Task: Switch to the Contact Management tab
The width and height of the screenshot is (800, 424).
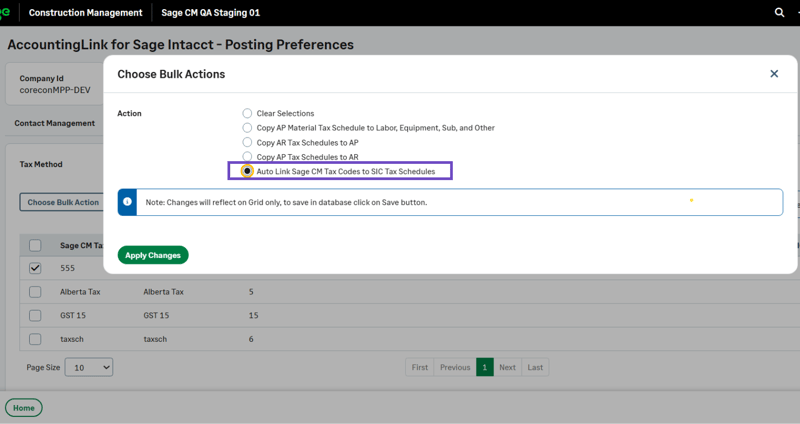Action: click(x=55, y=123)
